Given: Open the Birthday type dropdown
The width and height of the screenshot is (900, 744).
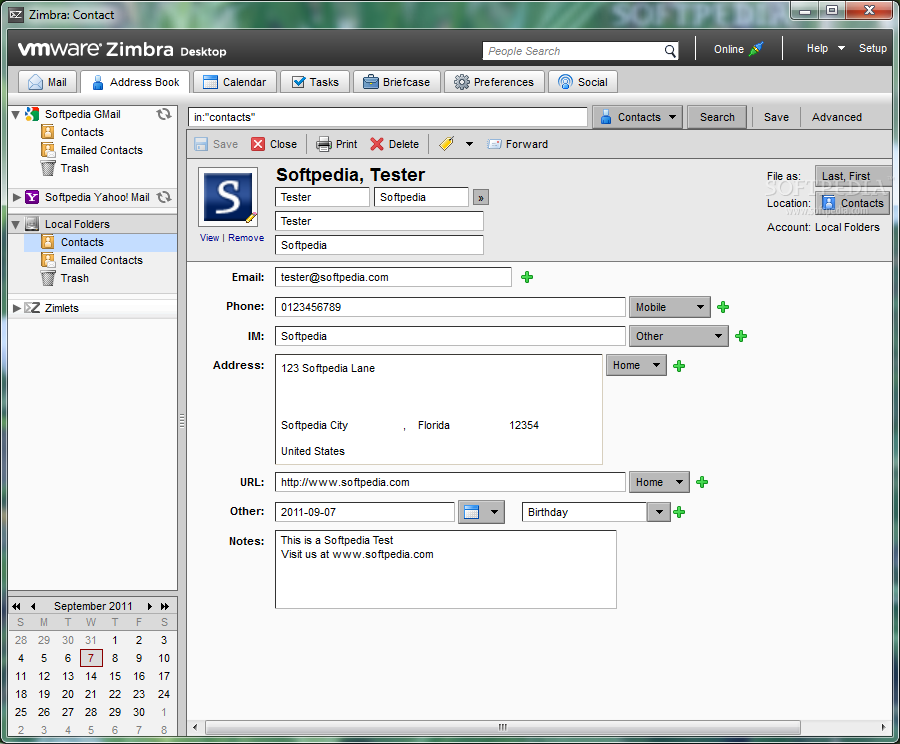Looking at the screenshot, I should pyautogui.click(x=659, y=512).
